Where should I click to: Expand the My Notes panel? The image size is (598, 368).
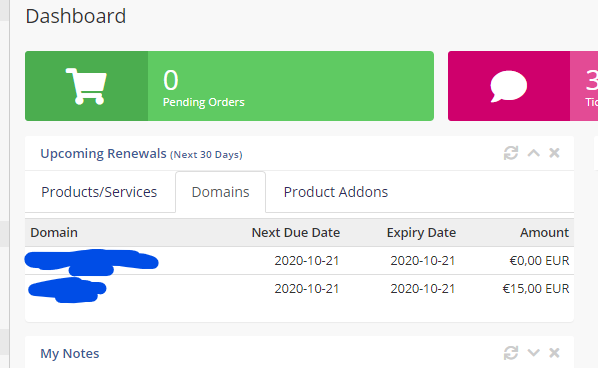click(x=534, y=353)
